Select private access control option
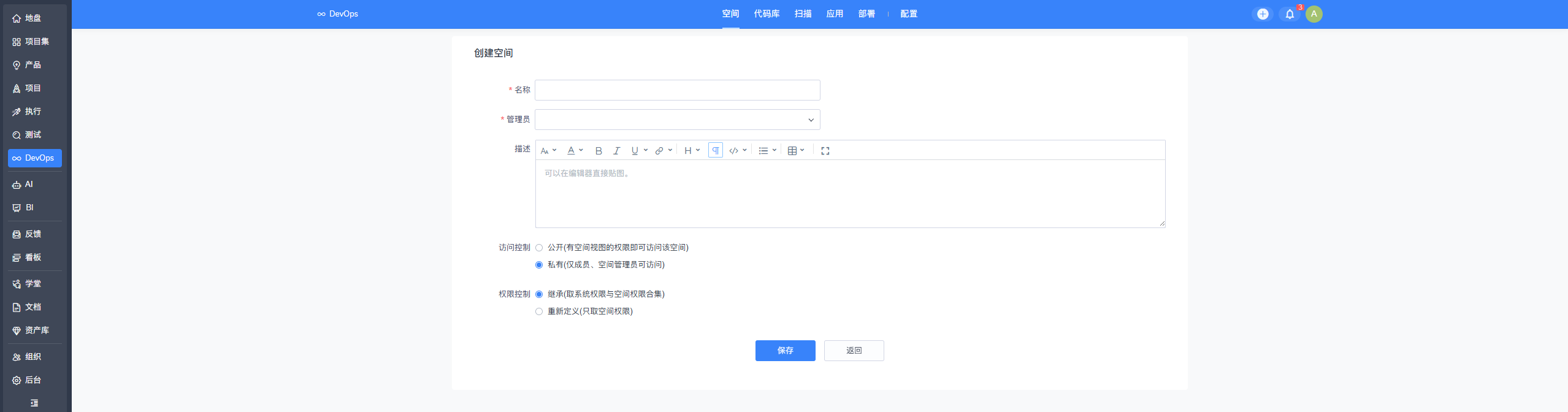This screenshot has height=412, width=1568. pyautogui.click(x=539, y=265)
